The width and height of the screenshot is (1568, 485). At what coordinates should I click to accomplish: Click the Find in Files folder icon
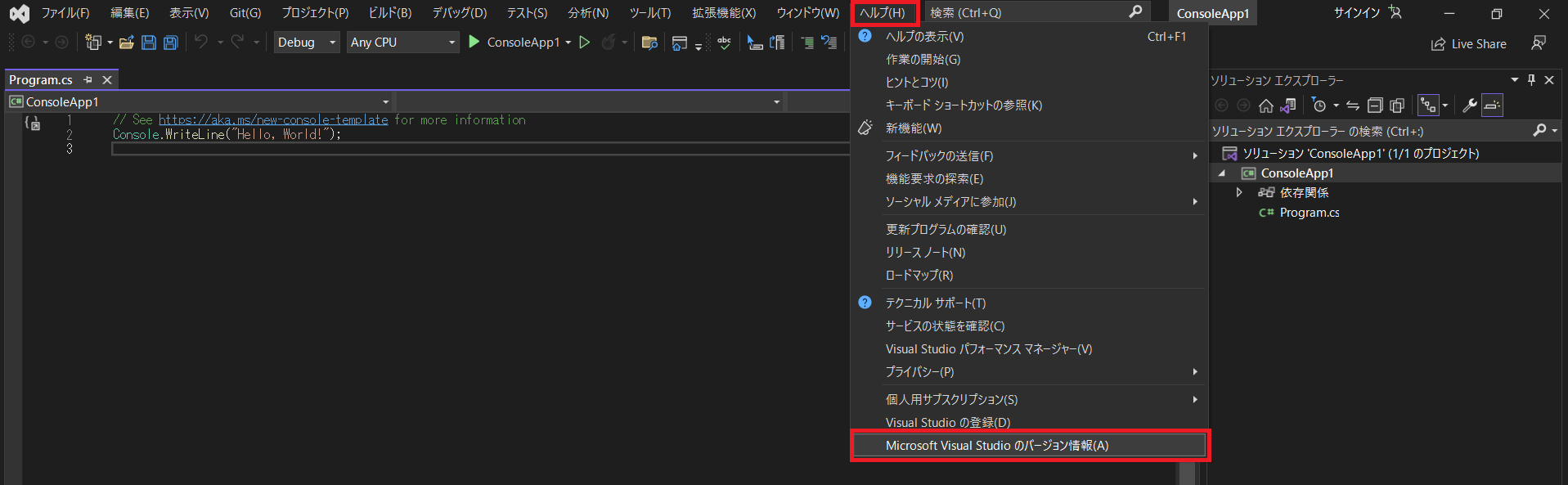coord(649,43)
